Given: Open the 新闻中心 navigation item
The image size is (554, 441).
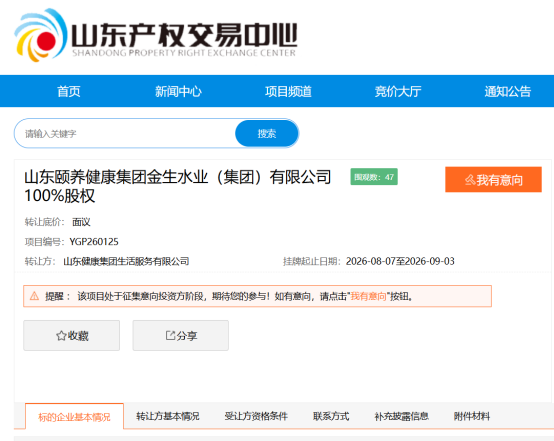Looking at the screenshot, I should point(178,91).
